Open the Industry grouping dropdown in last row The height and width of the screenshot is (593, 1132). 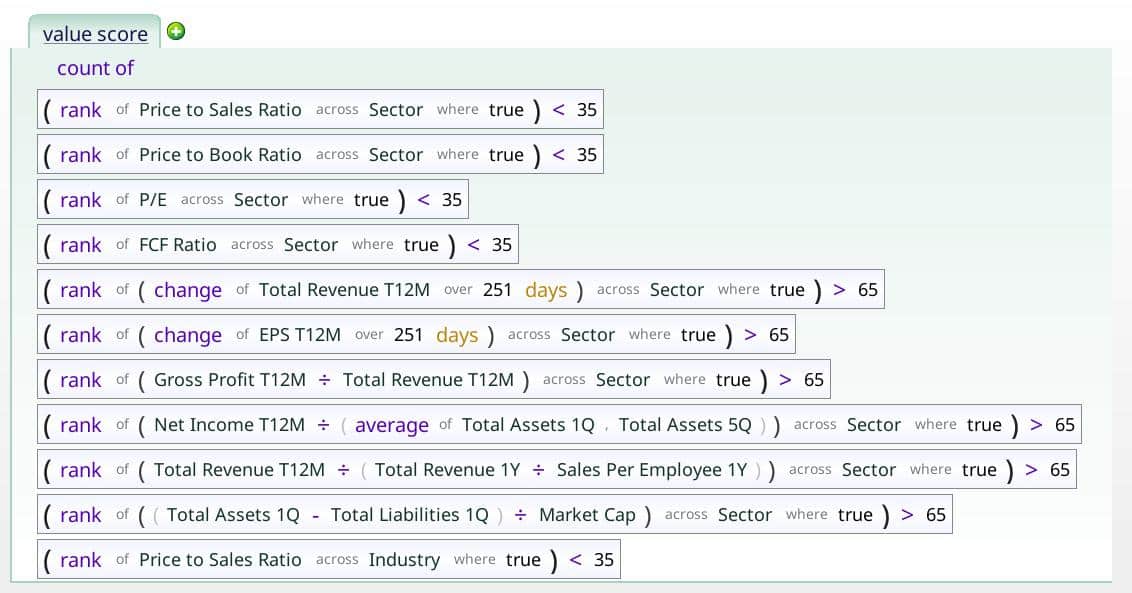(x=404, y=560)
